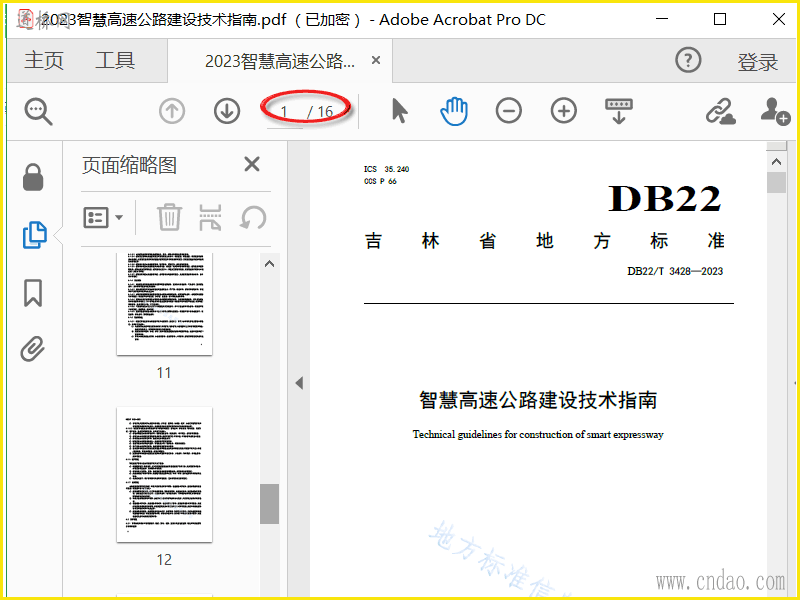Click the page 12 label
The image size is (800, 600).
click(x=164, y=560)
